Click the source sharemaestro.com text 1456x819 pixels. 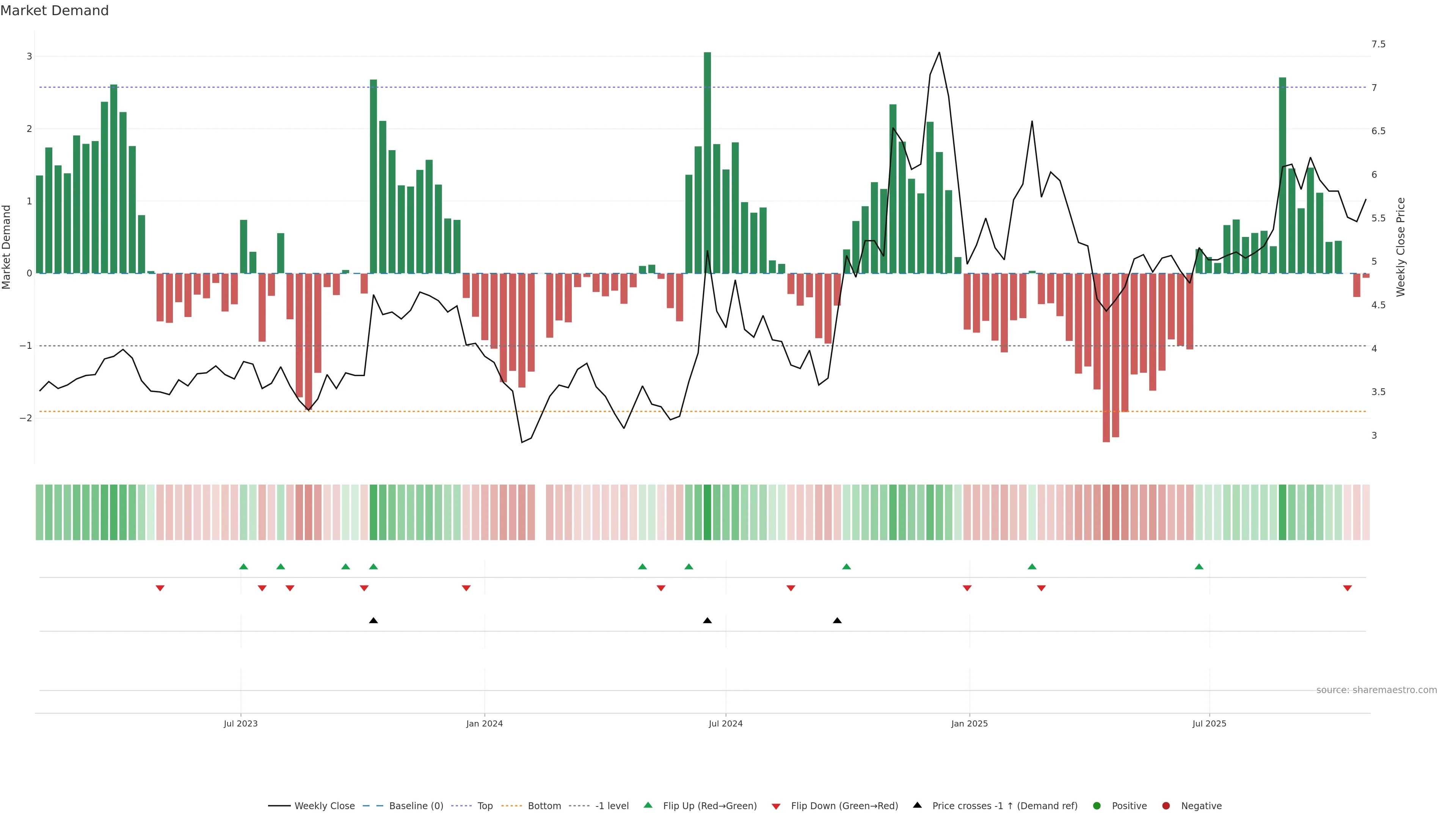point(1376,690)
